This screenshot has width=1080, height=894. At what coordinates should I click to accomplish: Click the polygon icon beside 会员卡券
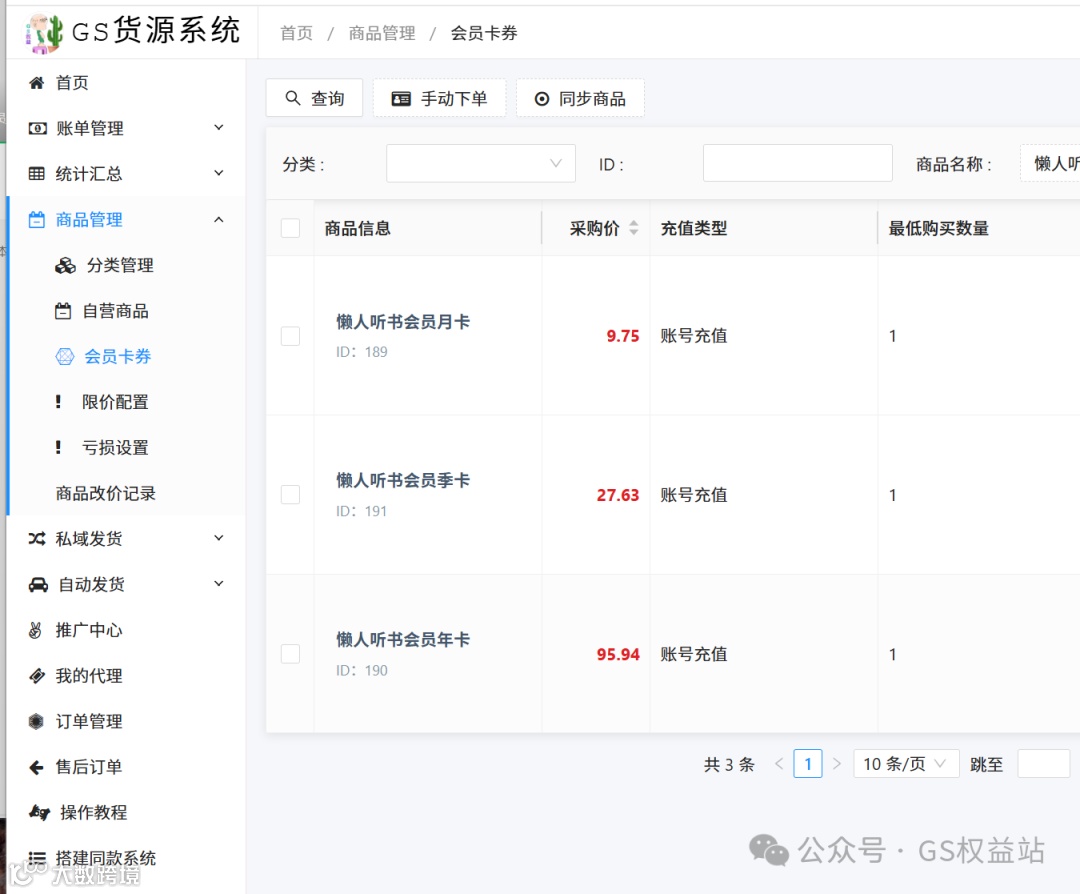(x=65, y=356)
